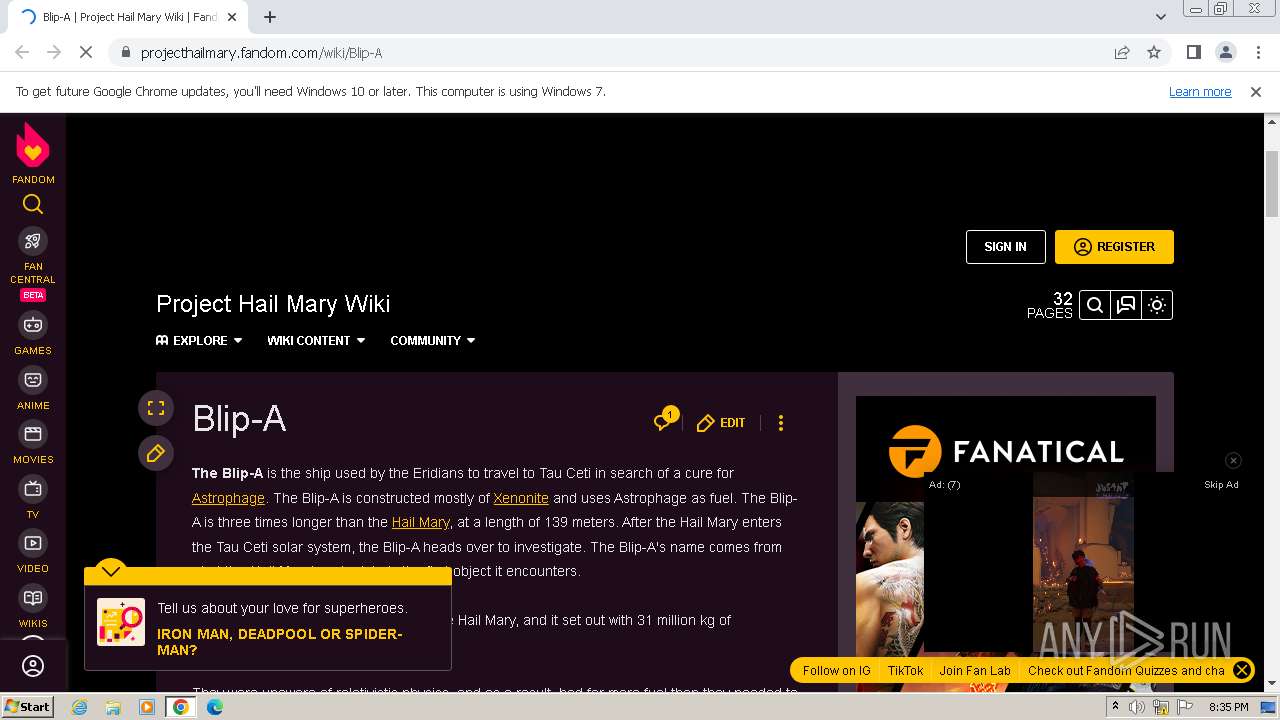Open Project Hail Mary Wiki title link
1280x720 pixels.
coord(273,304)
